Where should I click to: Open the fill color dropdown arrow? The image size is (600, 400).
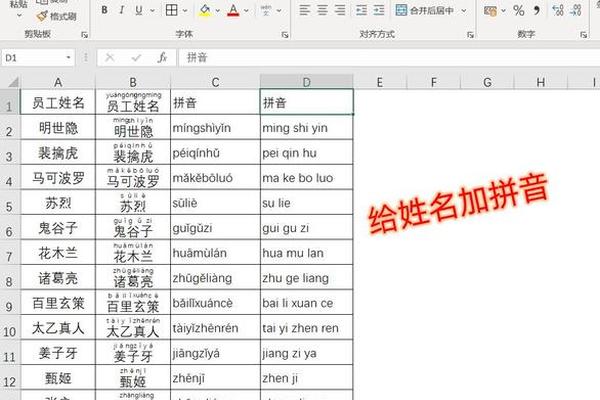[218, 11]
